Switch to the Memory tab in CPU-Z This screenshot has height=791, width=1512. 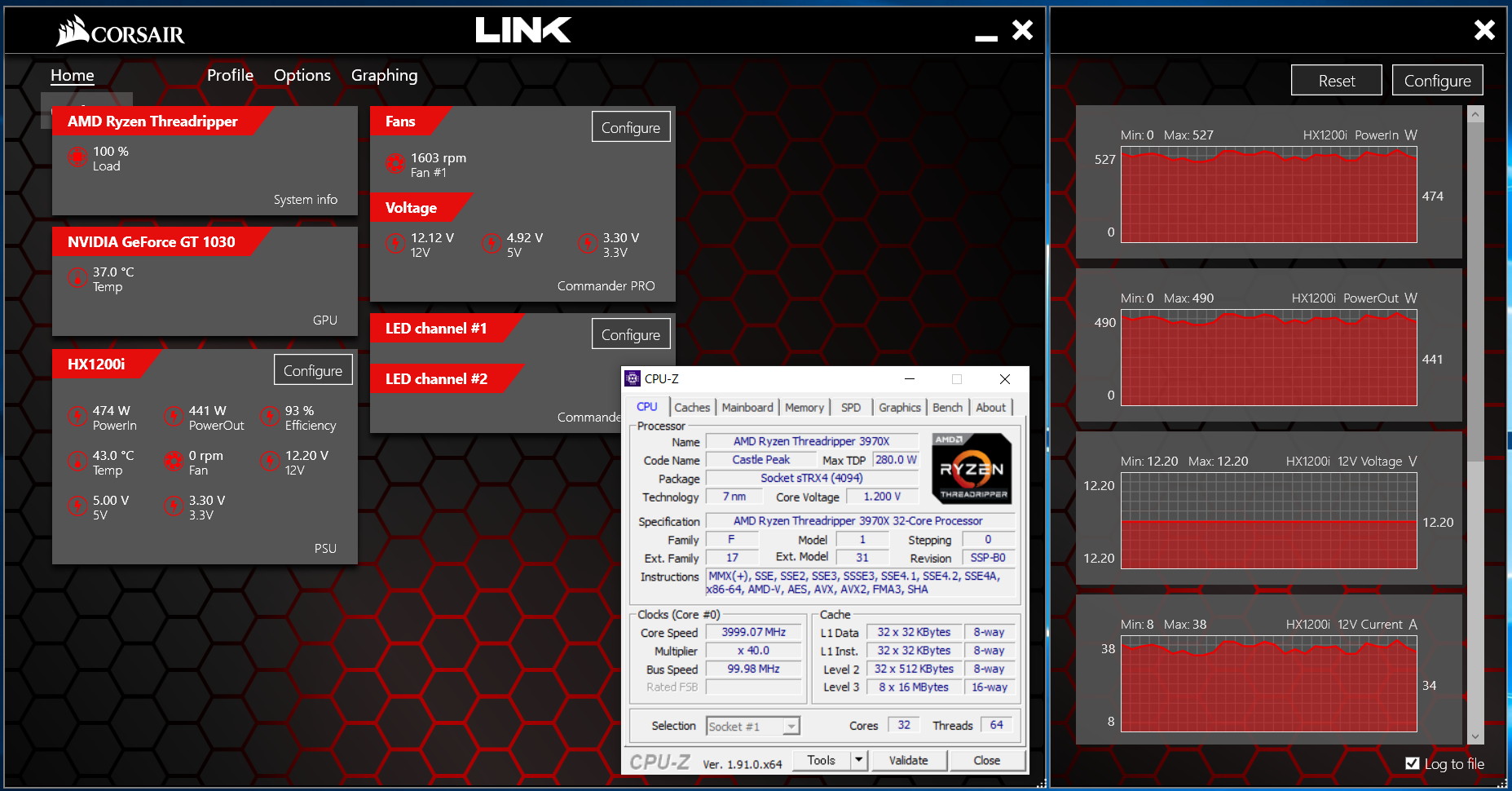click(x=804, y=407)
